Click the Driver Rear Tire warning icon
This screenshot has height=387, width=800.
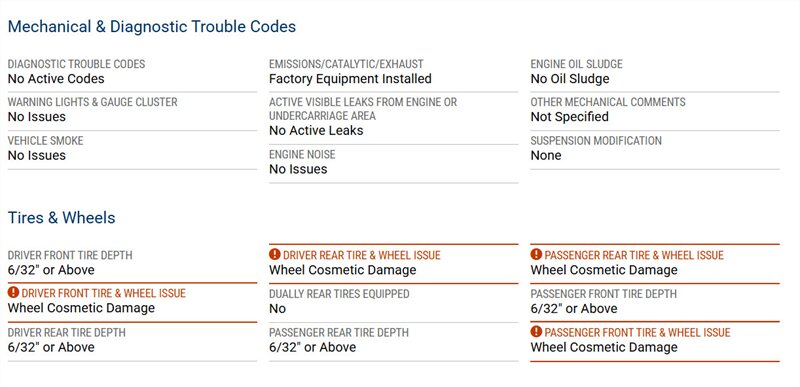click(x=275, y=254)
